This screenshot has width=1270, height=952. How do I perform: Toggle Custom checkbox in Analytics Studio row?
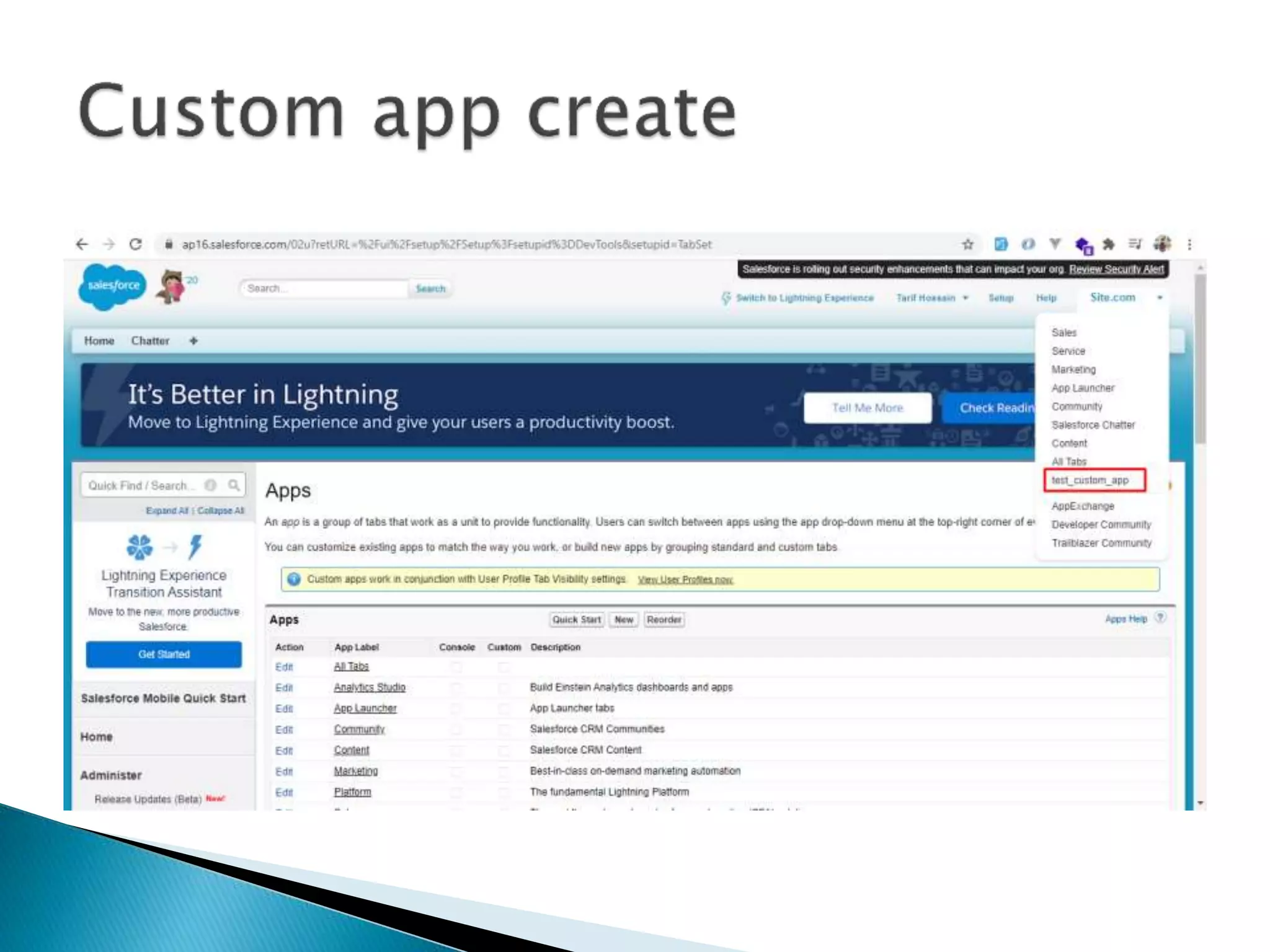[504, 688]
